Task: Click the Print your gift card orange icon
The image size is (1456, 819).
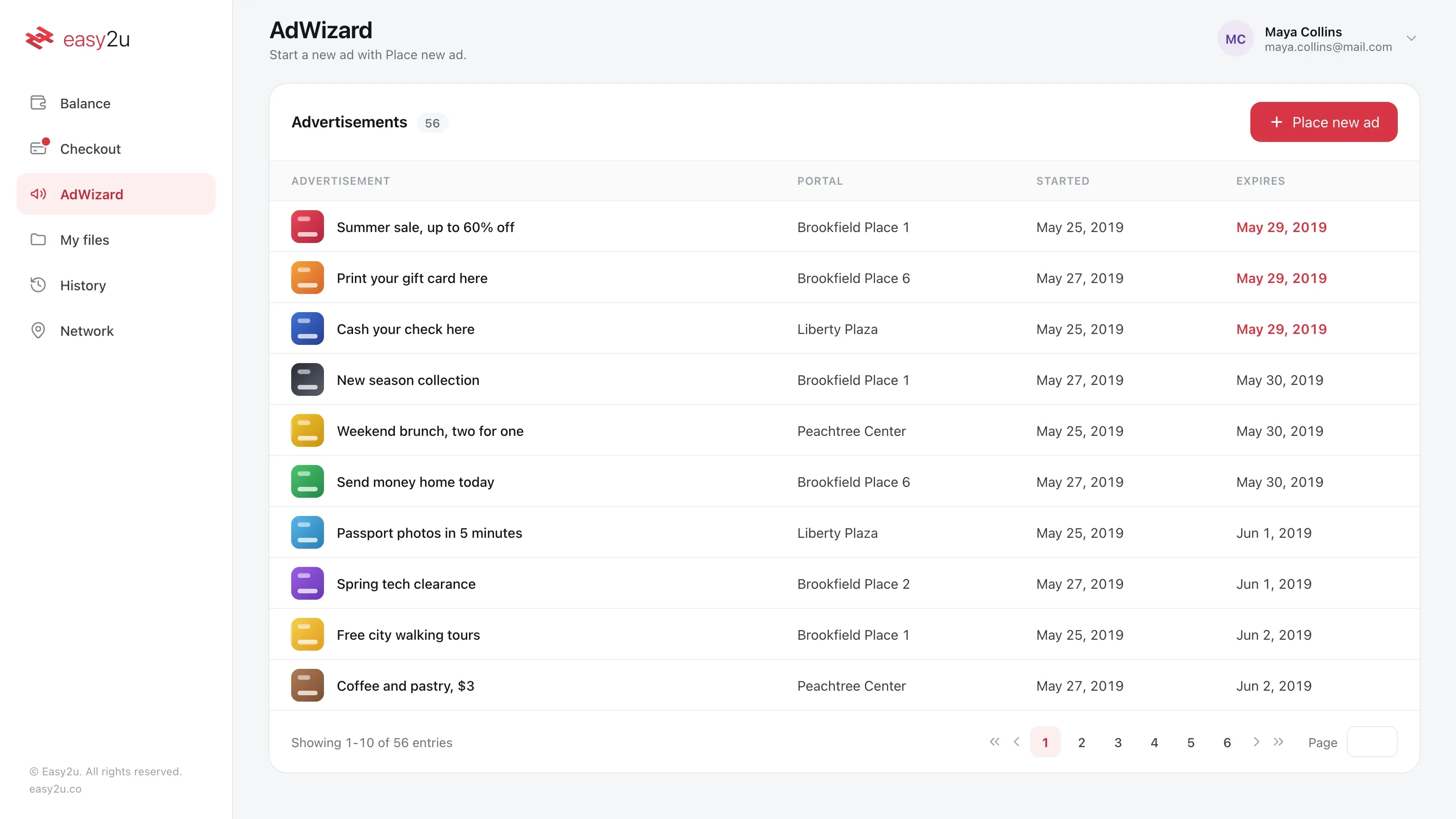Action: coord(308,278)
